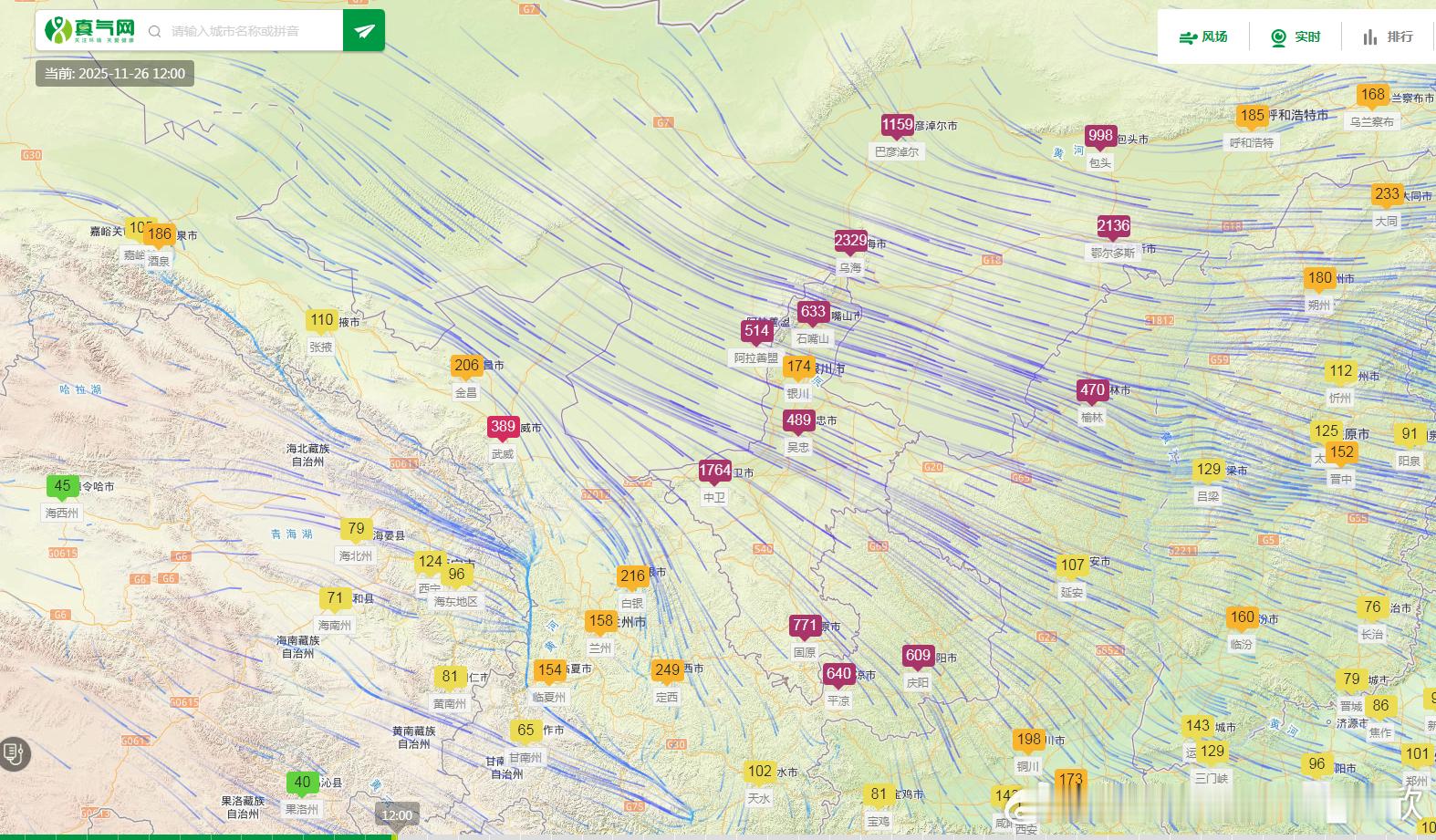
Task: Select the 79 marker for 晋城
Action: point(1352,679)
